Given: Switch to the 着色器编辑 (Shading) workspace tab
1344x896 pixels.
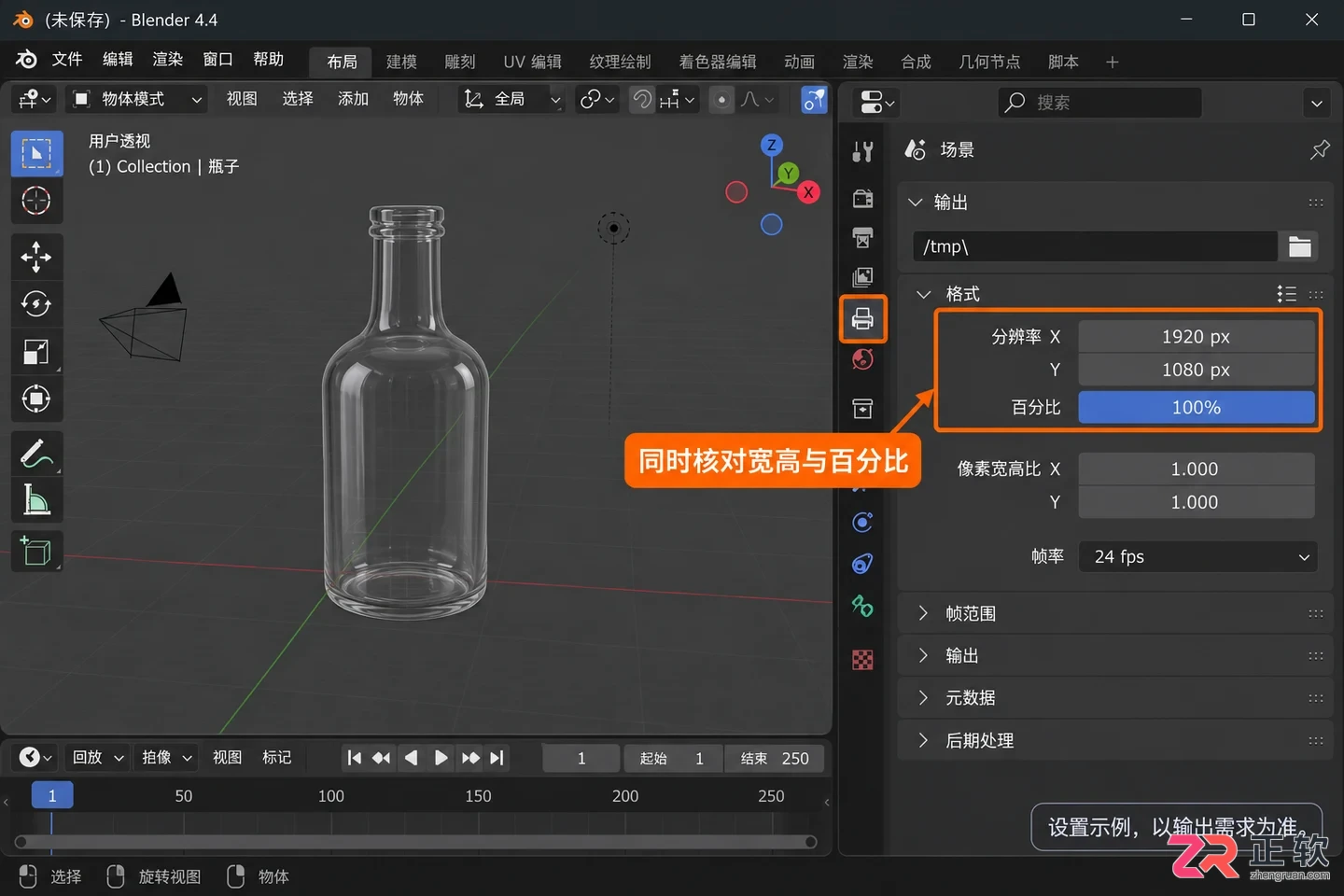Looking at the screenshot, I should point(717,62).
